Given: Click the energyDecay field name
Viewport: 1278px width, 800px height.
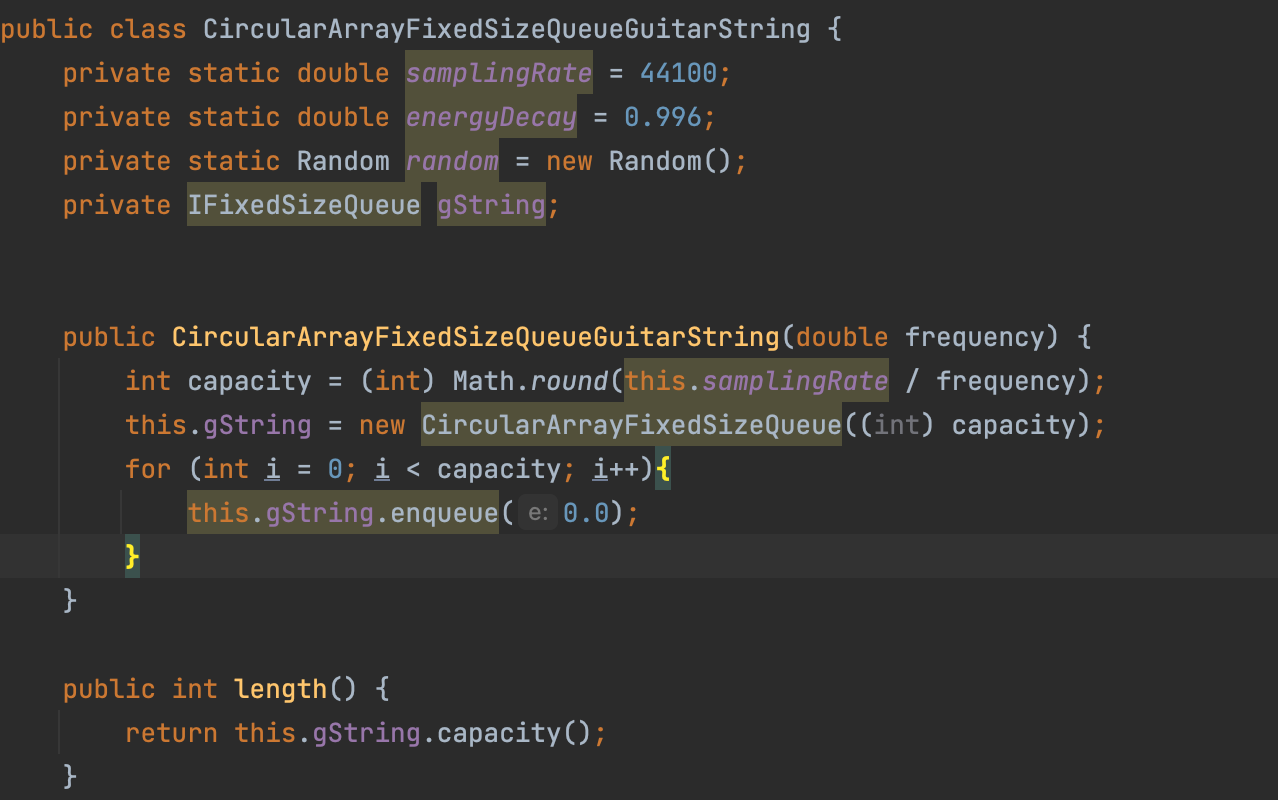Looking at the screenshot, I should (x=490, y=117).
